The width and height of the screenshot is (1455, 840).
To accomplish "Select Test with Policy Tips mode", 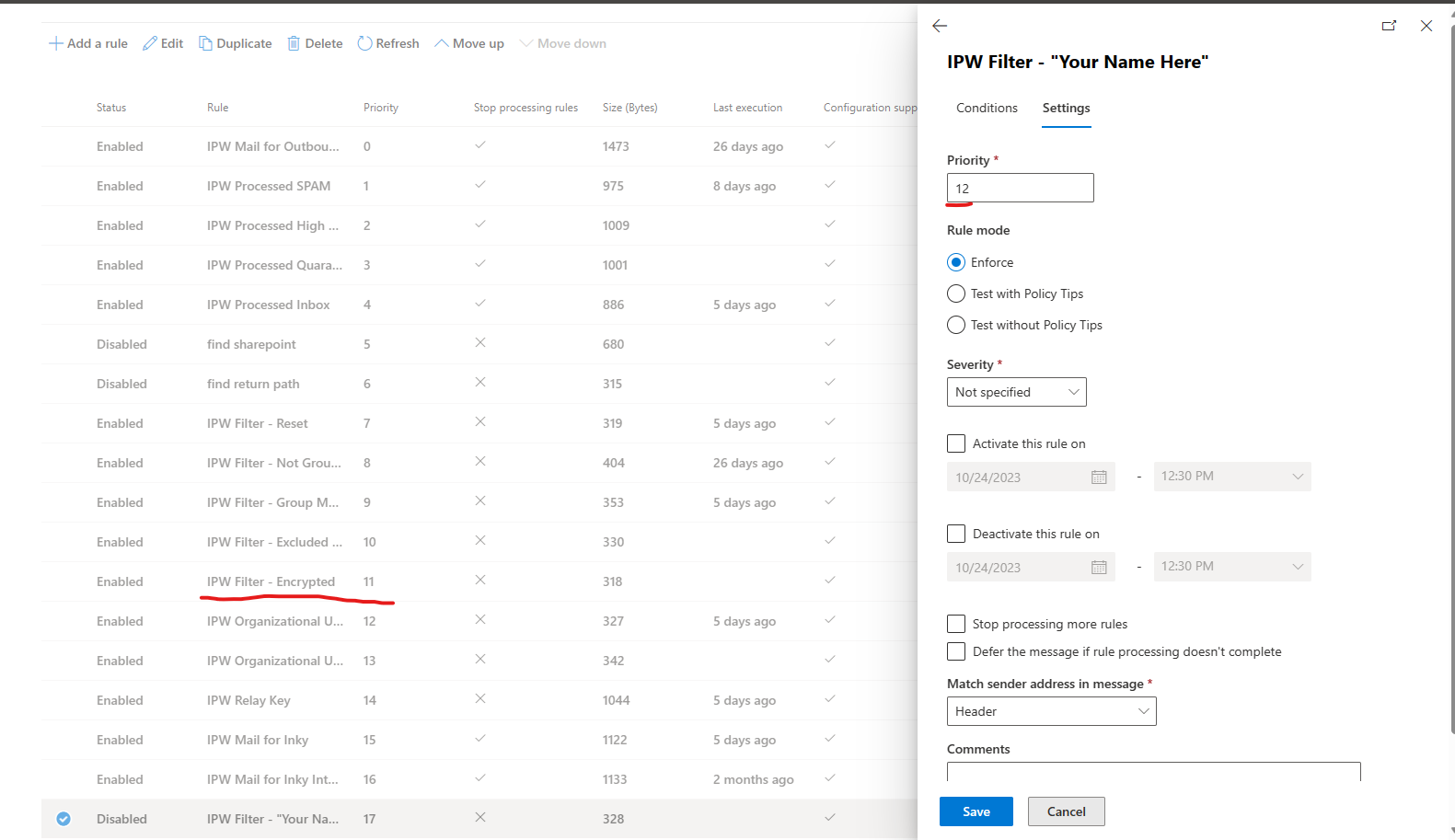I will (x=956, y=293).
